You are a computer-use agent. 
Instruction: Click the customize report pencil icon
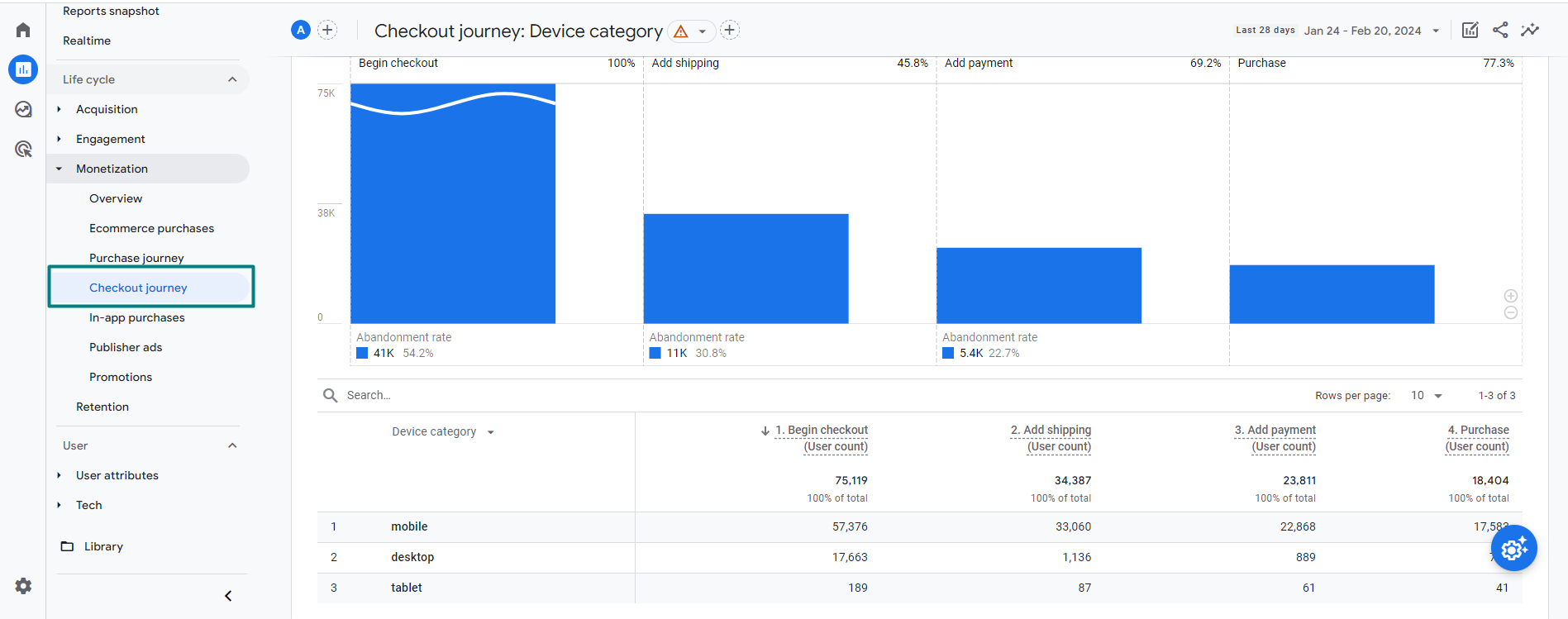[1470, 30]
